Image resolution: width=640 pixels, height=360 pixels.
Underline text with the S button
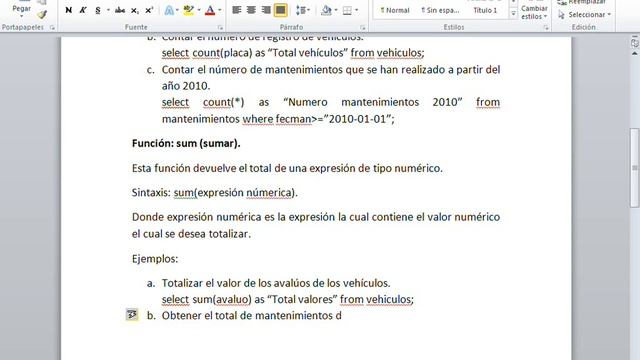(98, 10)
